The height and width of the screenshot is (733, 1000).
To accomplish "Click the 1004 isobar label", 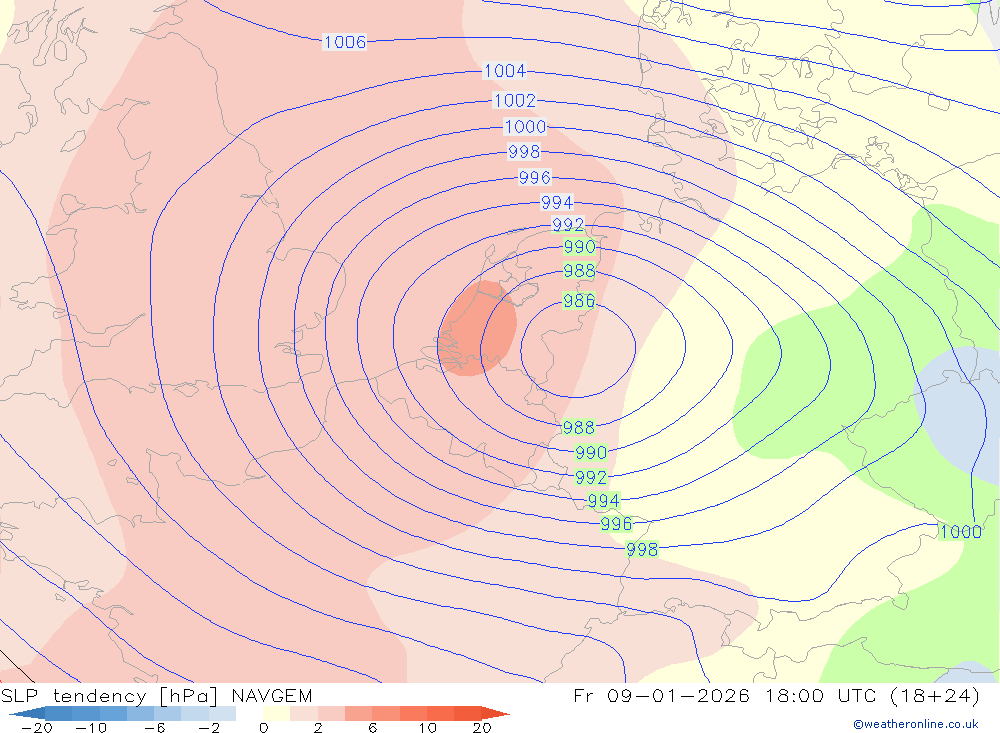I will coord(504,71).
